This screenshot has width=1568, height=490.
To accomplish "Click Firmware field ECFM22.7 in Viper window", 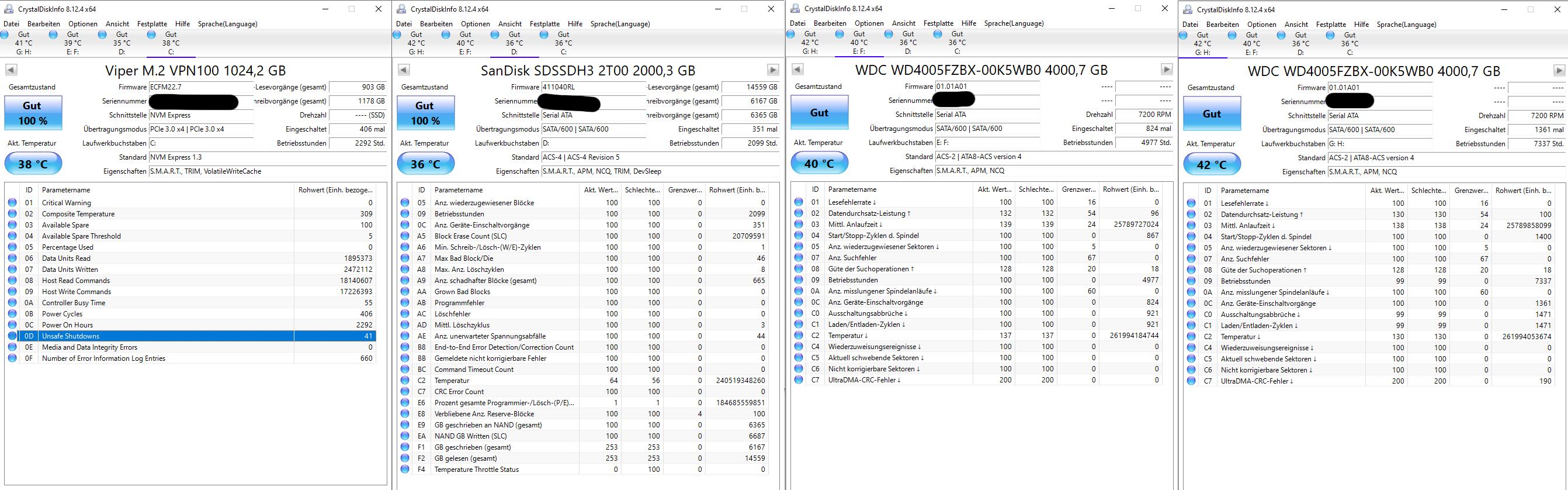I will [201, 87].
